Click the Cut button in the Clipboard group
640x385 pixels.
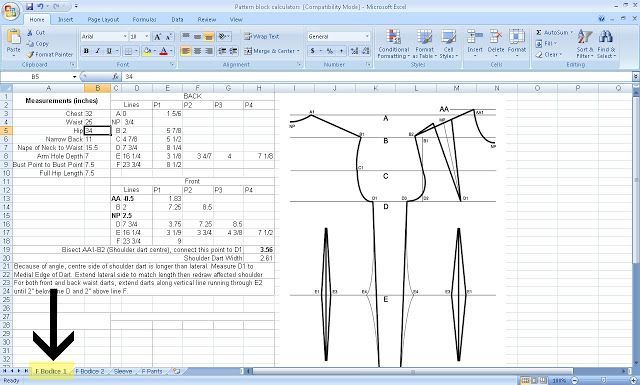[x=36, y=33]
